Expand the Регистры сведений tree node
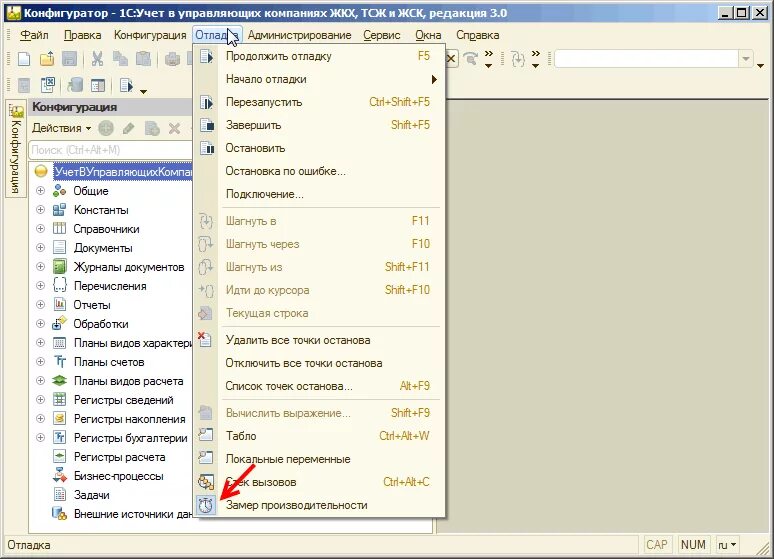Image resolution: width=774 pixels, height=559 pixels. tap(40, 399)
